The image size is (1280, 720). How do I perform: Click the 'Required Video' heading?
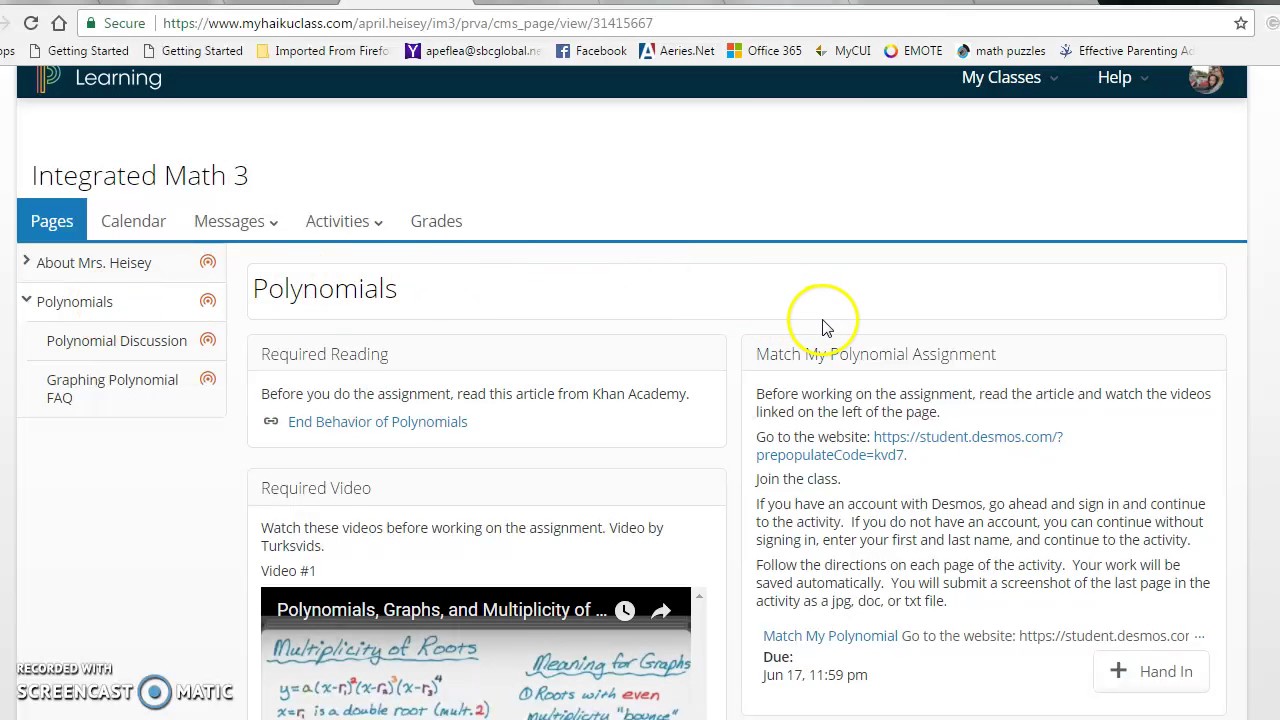click(316, 488)
